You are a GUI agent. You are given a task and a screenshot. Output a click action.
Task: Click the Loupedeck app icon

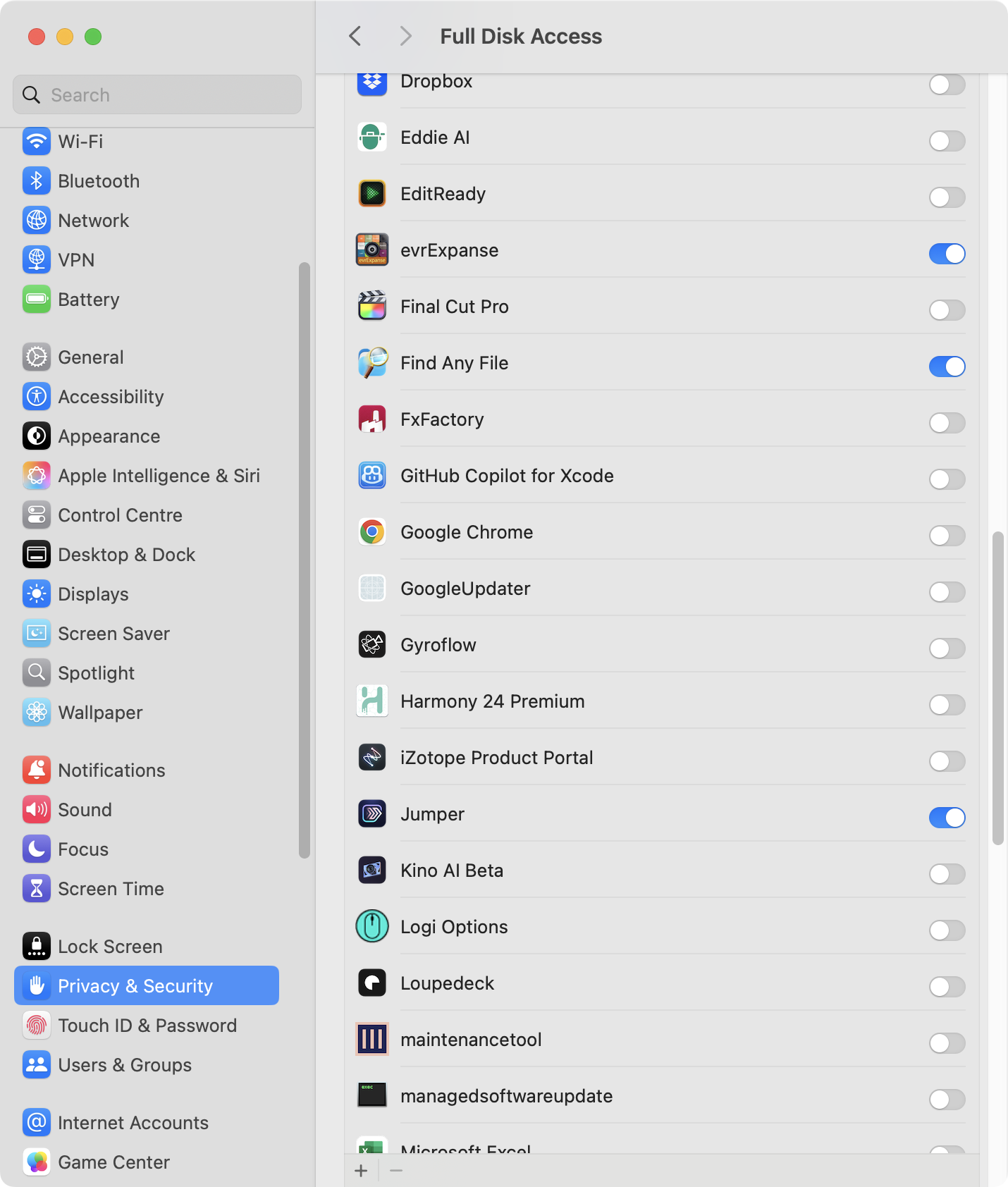(x=372, y=983)
